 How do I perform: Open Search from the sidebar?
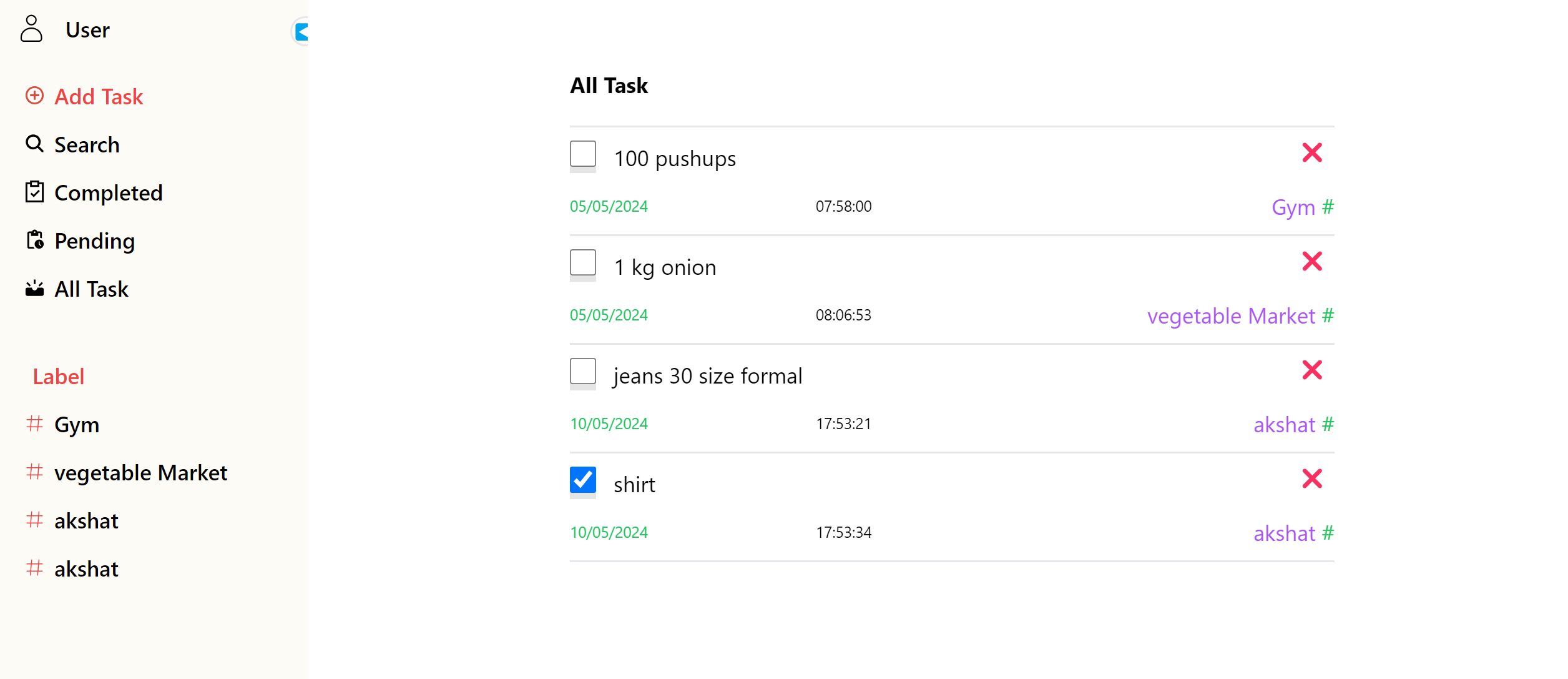pyautogui.click(x=86, y=145)
